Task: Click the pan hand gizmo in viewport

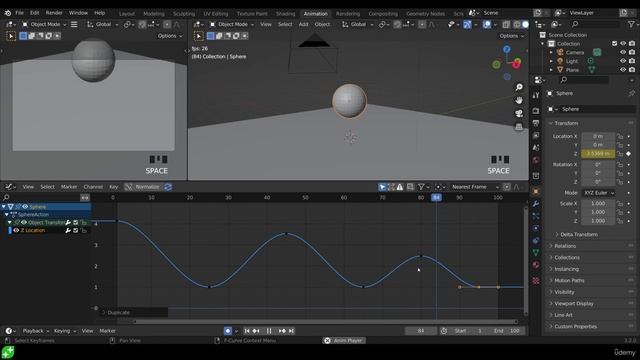Action: tap(519, 100)
